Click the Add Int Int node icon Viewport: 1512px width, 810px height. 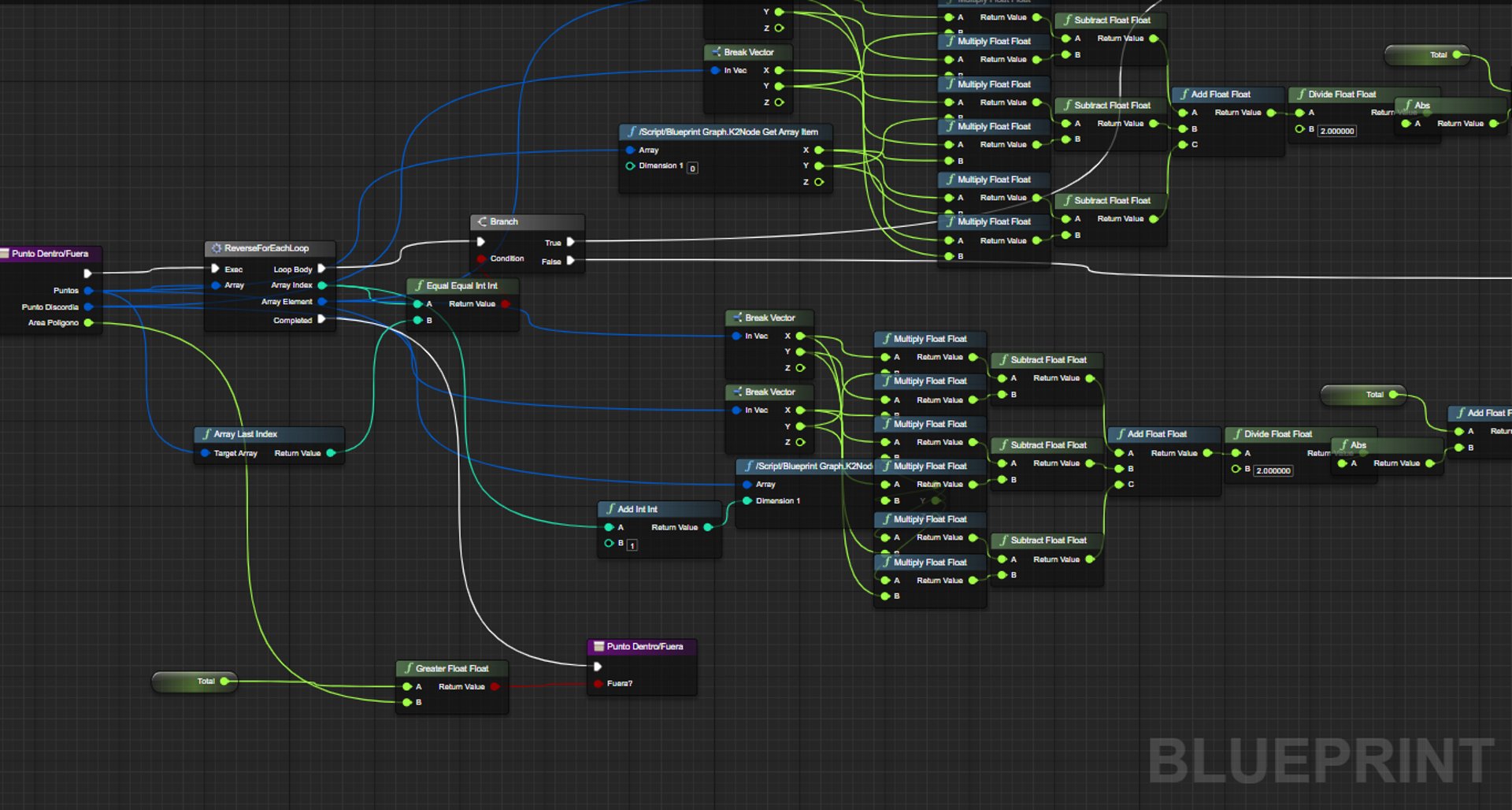point(610,509)
